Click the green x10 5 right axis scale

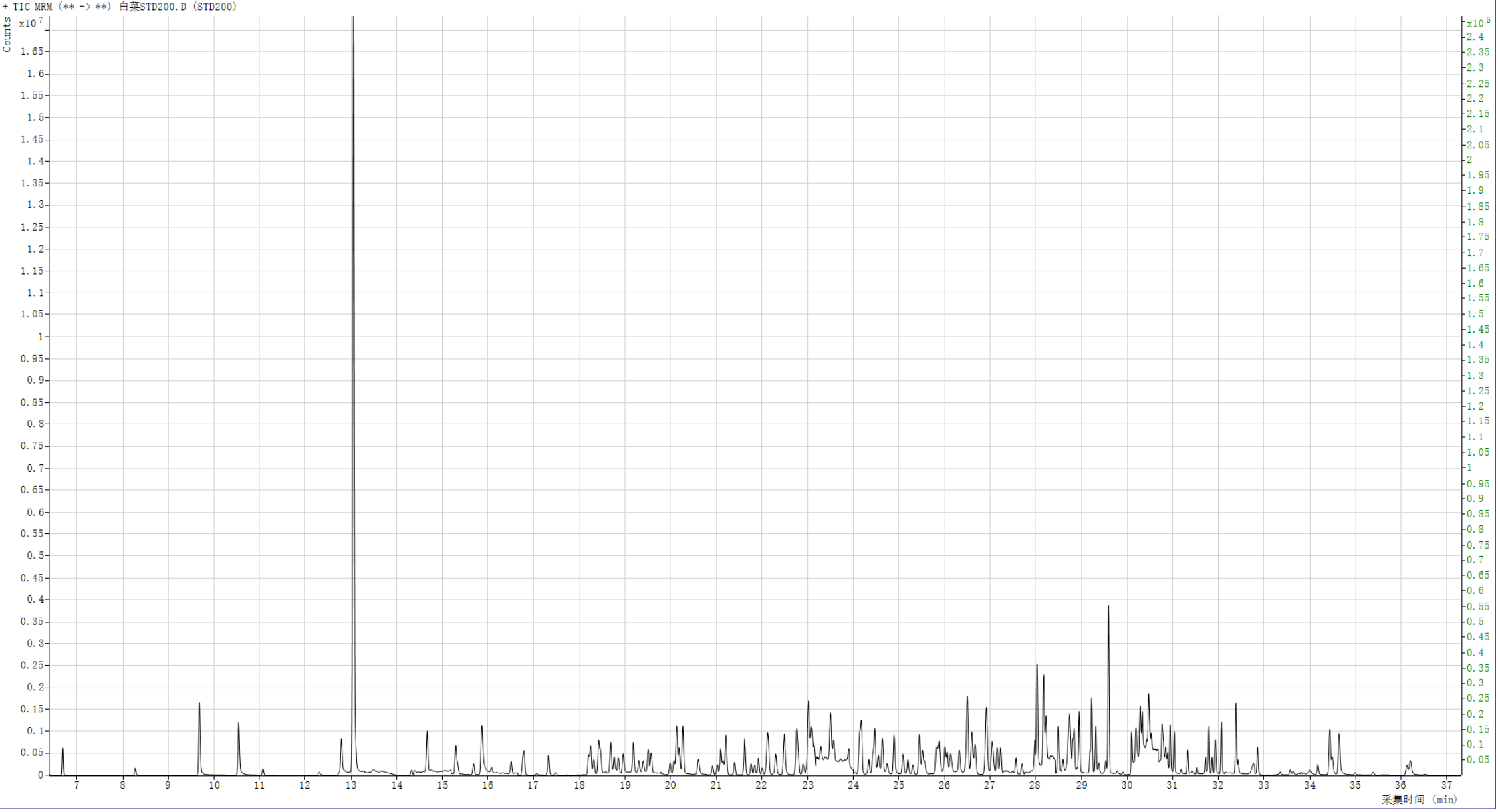tap(1478, 23)
